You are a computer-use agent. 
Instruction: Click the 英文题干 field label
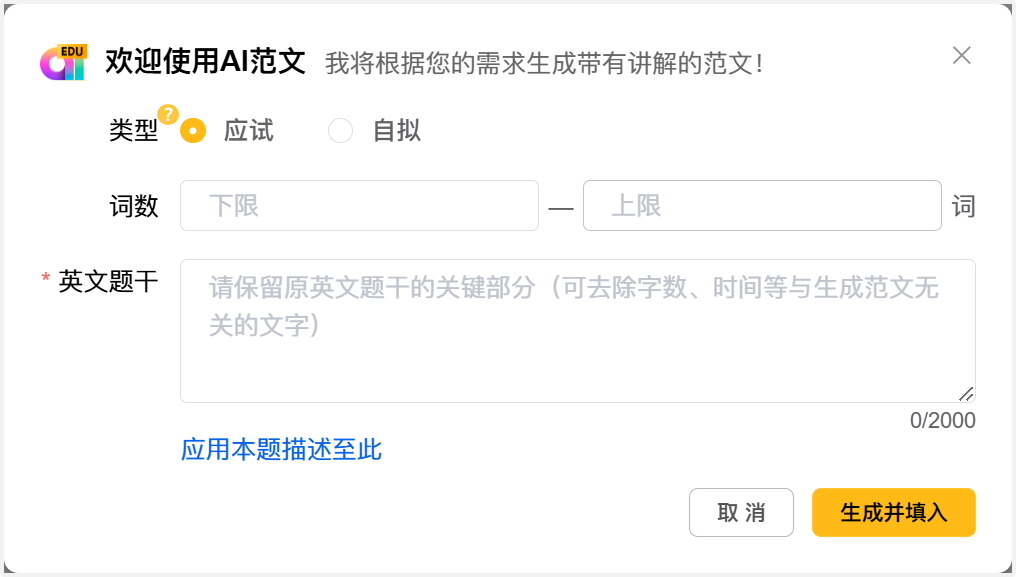click(x=108, y=282)
